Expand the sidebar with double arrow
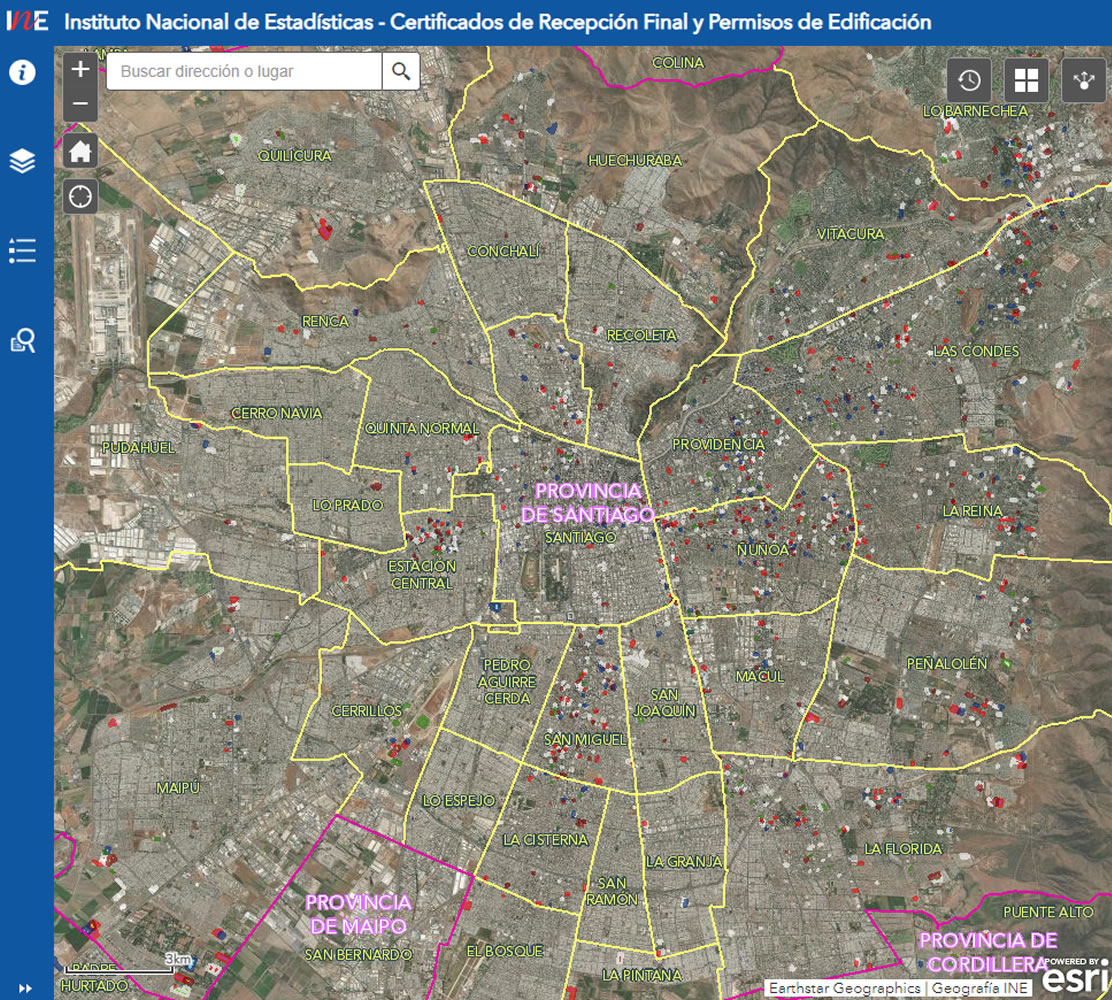 26,988
